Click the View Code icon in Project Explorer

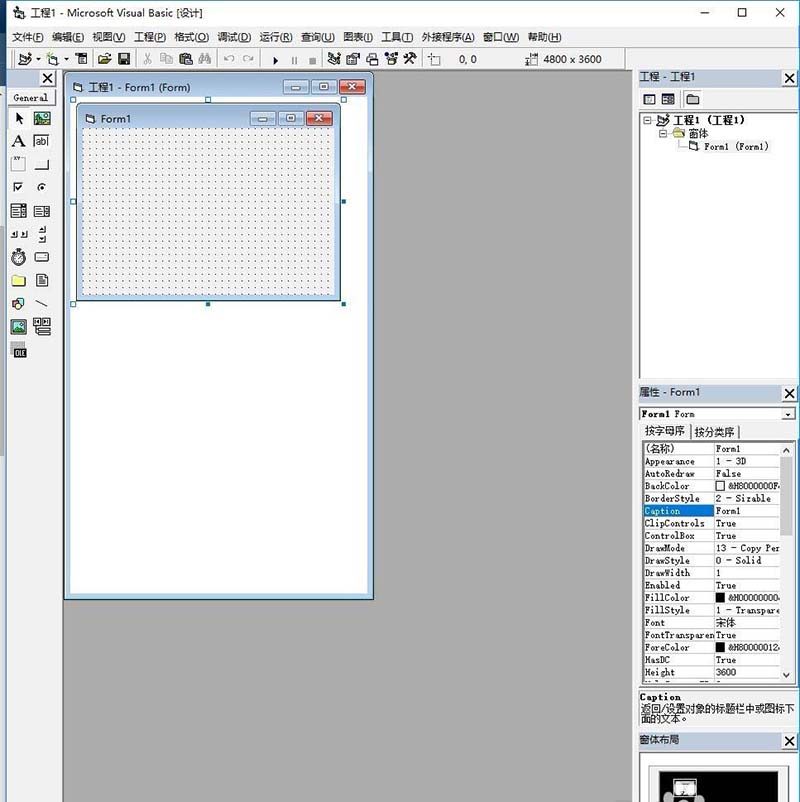tap(650, 98)
